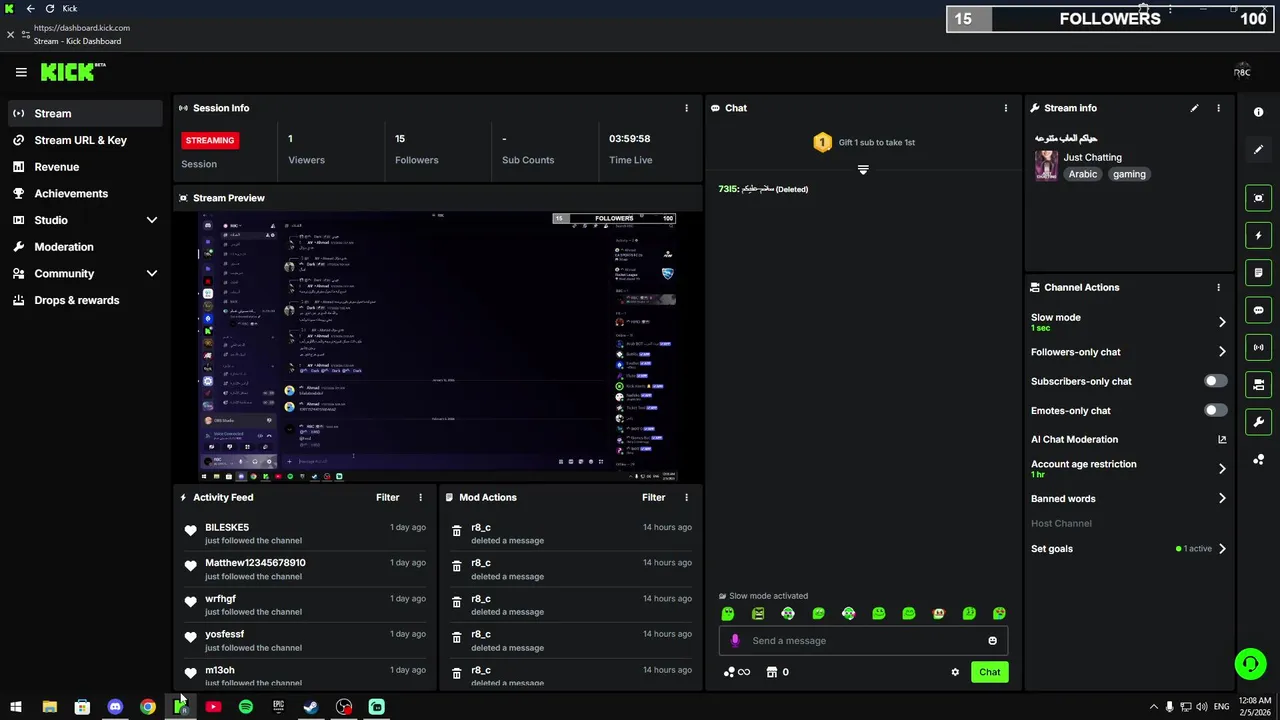Click the info icon in right sidebar
Screen dimensions: 1280x720
click(1258, 112)
